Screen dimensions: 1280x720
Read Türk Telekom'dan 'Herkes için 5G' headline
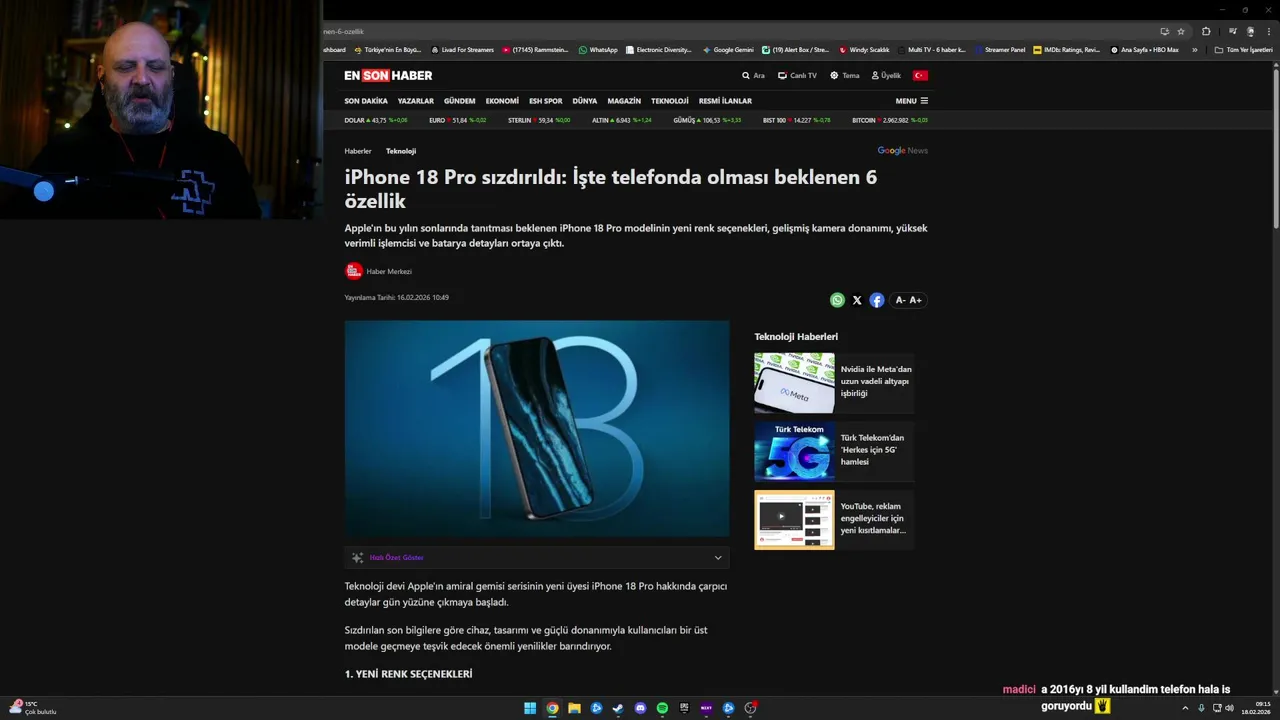[872, 450]
